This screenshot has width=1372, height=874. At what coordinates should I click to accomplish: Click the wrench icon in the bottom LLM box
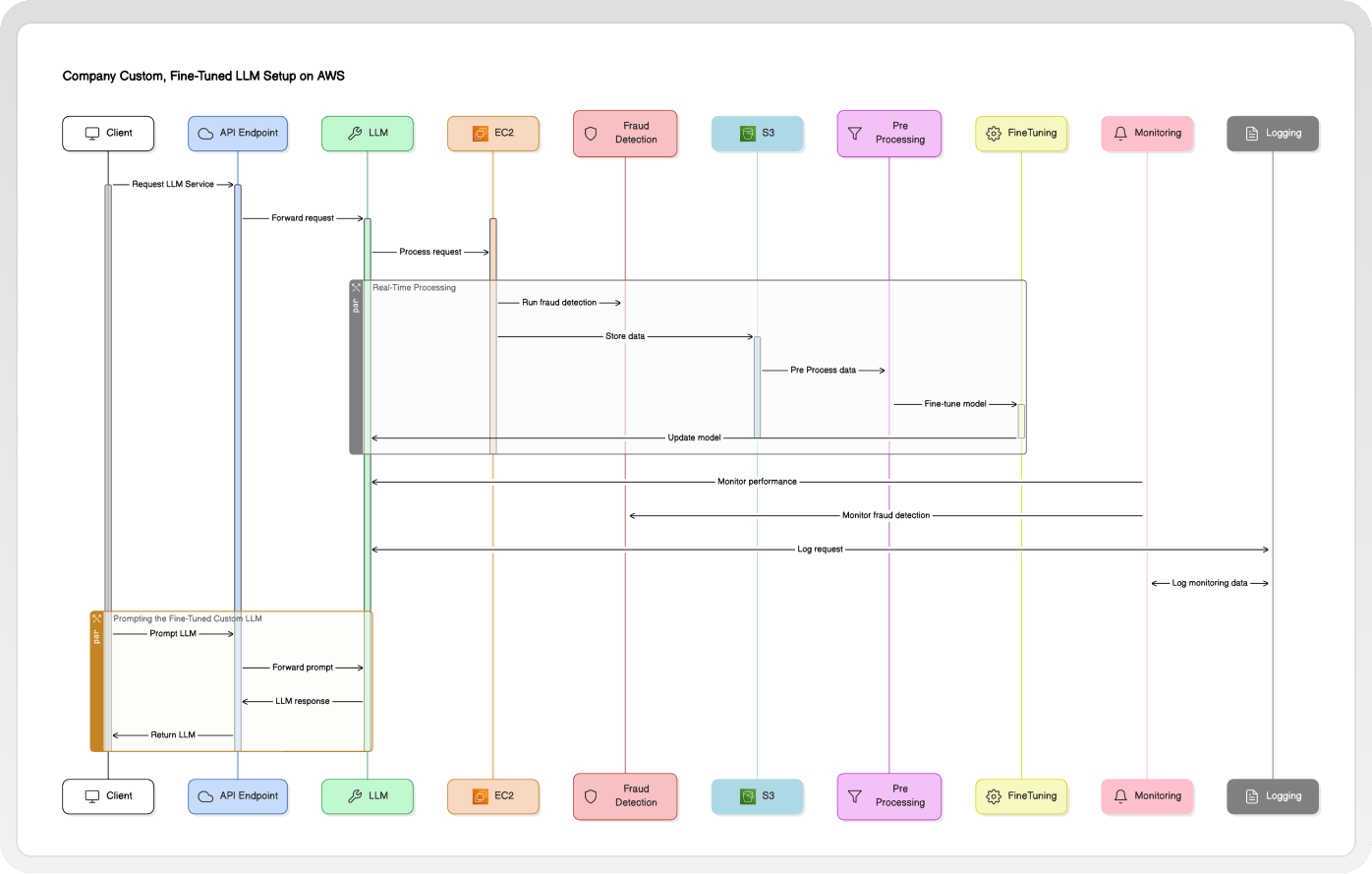355,796
